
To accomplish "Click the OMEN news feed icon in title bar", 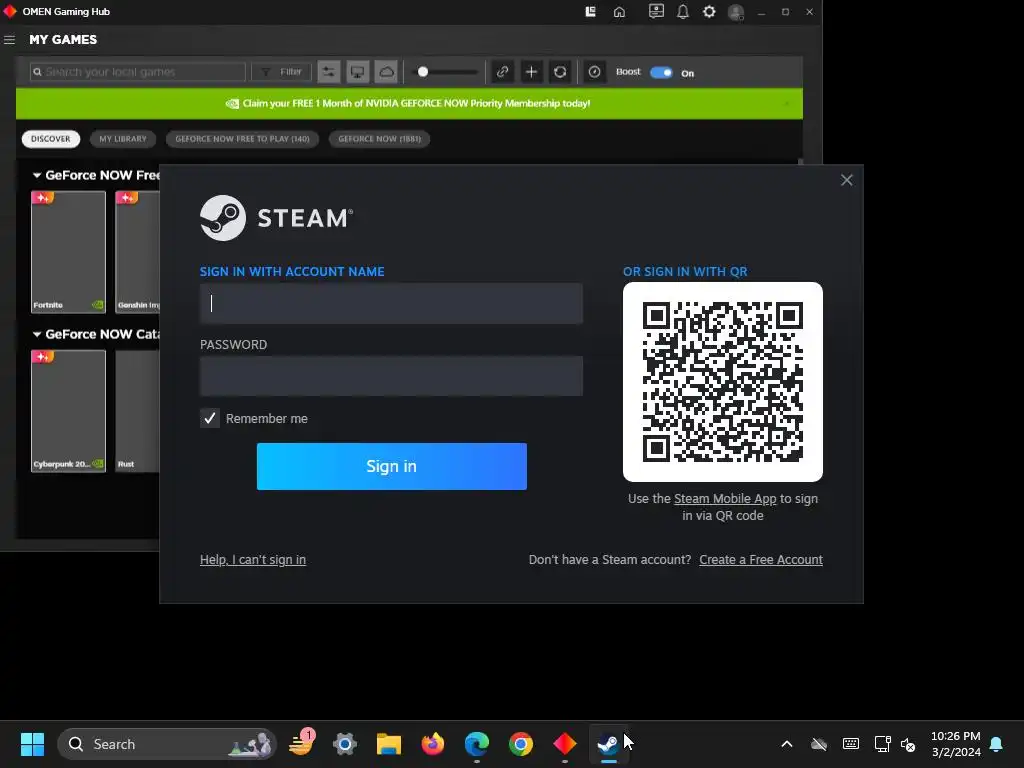I will (590, 12).
